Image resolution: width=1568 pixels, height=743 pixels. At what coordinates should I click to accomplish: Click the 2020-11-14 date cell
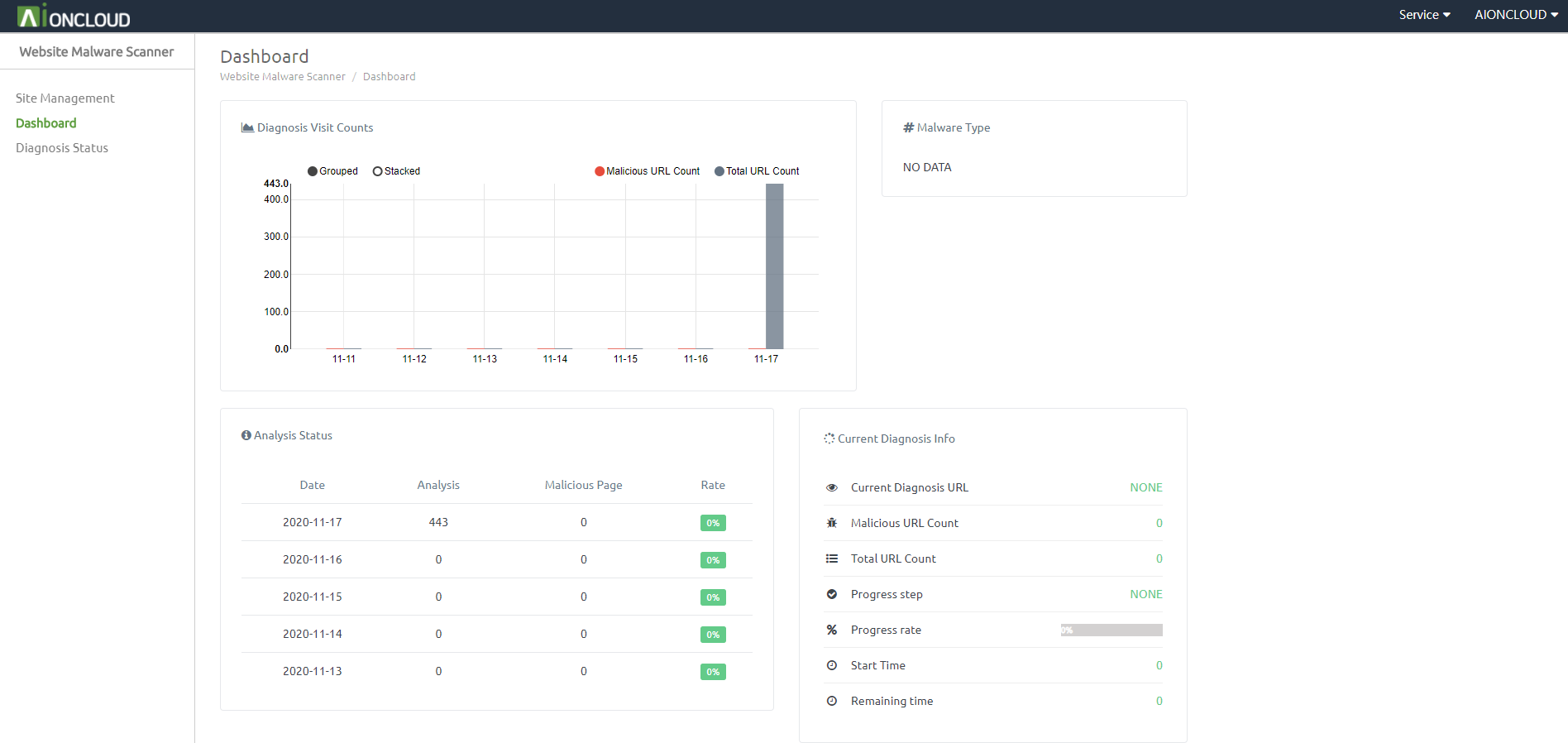[313, 635]
